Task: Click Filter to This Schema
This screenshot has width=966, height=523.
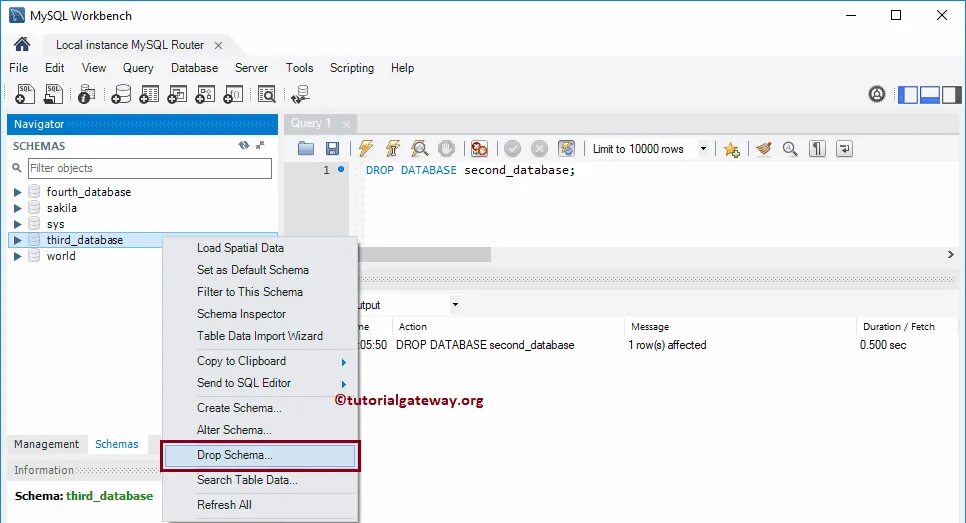Action: coord(261,292)
